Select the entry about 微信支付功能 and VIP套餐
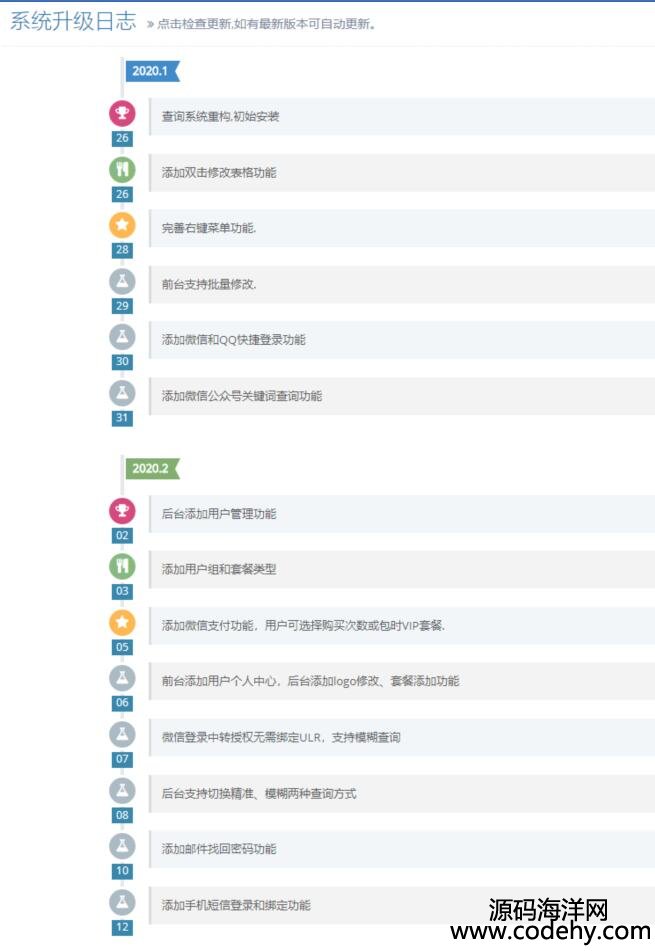Viewport: 655px width, 951px height. click(x=401, y=625)
